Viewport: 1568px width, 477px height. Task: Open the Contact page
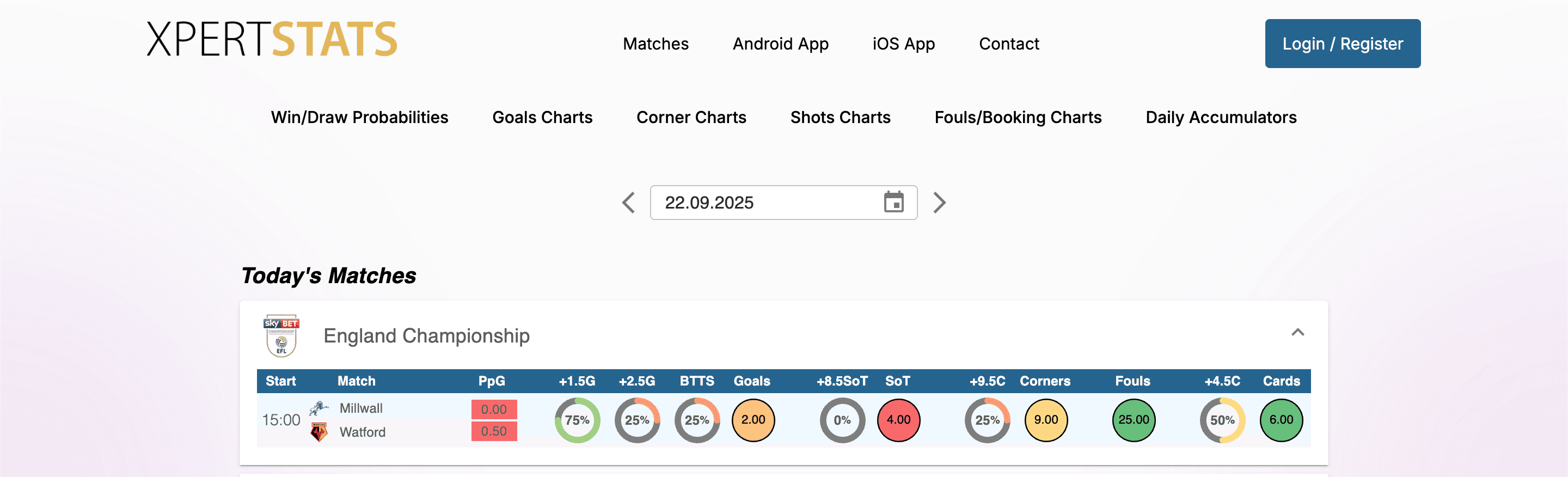click(1009, 43)
